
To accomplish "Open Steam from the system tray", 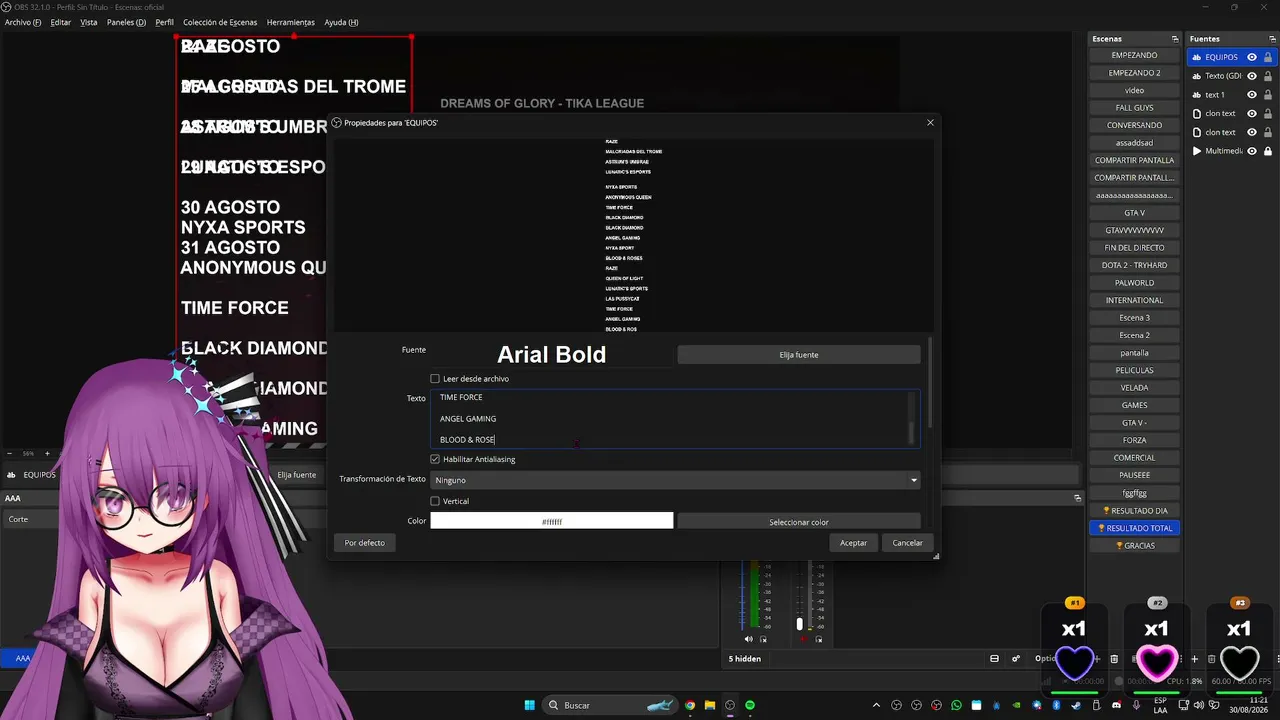I will tap(1077, 705).
